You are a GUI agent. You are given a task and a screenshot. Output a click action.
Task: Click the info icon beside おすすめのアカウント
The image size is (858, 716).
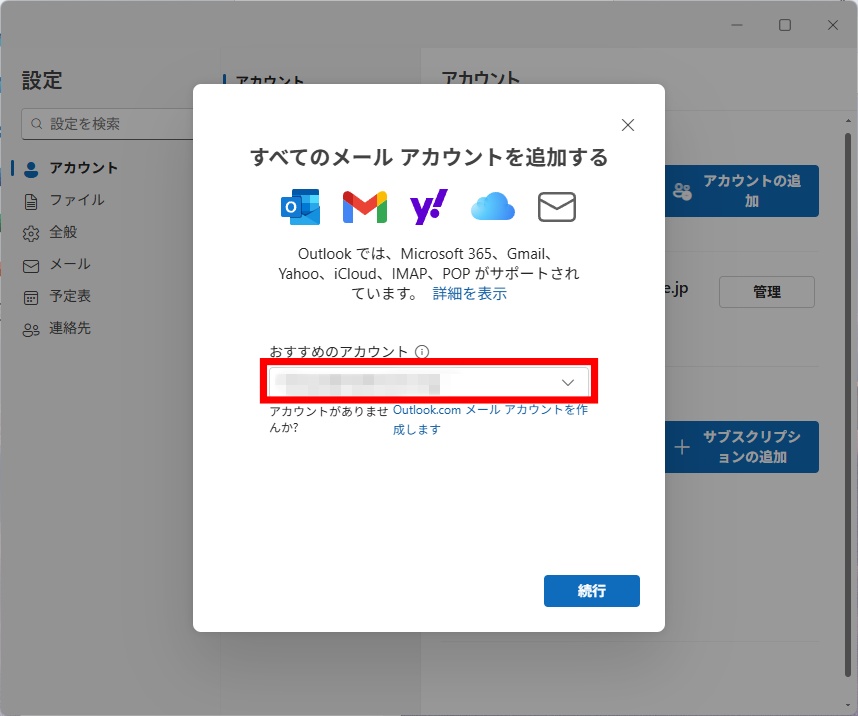[x=422, y=352]
